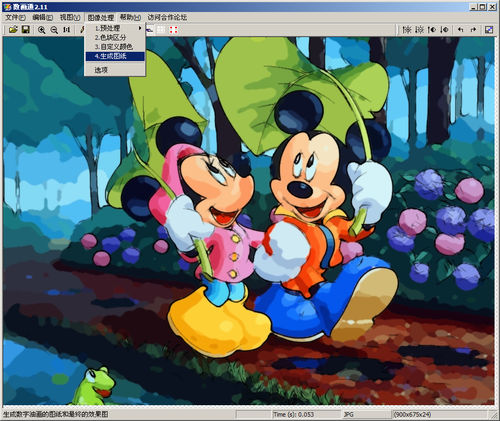
Task: Open an image file with the folder icon
Action: point(13,30)
